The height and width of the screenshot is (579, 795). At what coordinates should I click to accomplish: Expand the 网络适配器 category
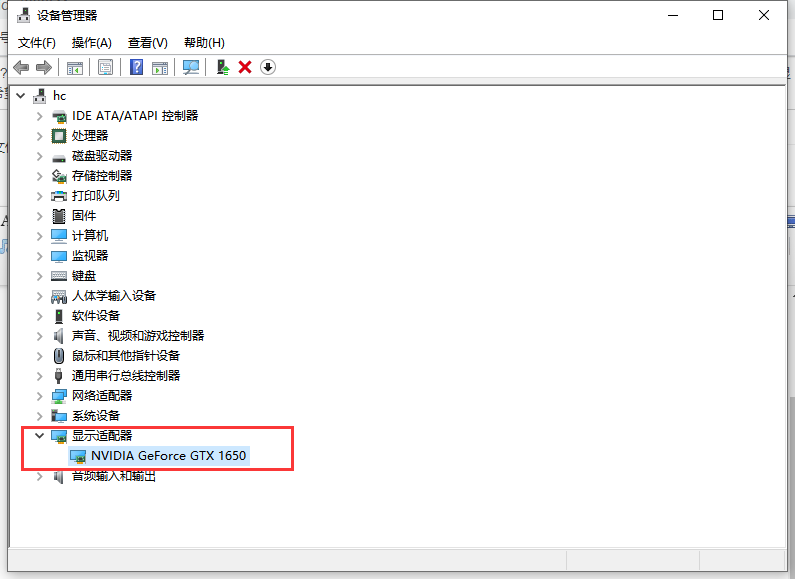click(x=40, y=396)
